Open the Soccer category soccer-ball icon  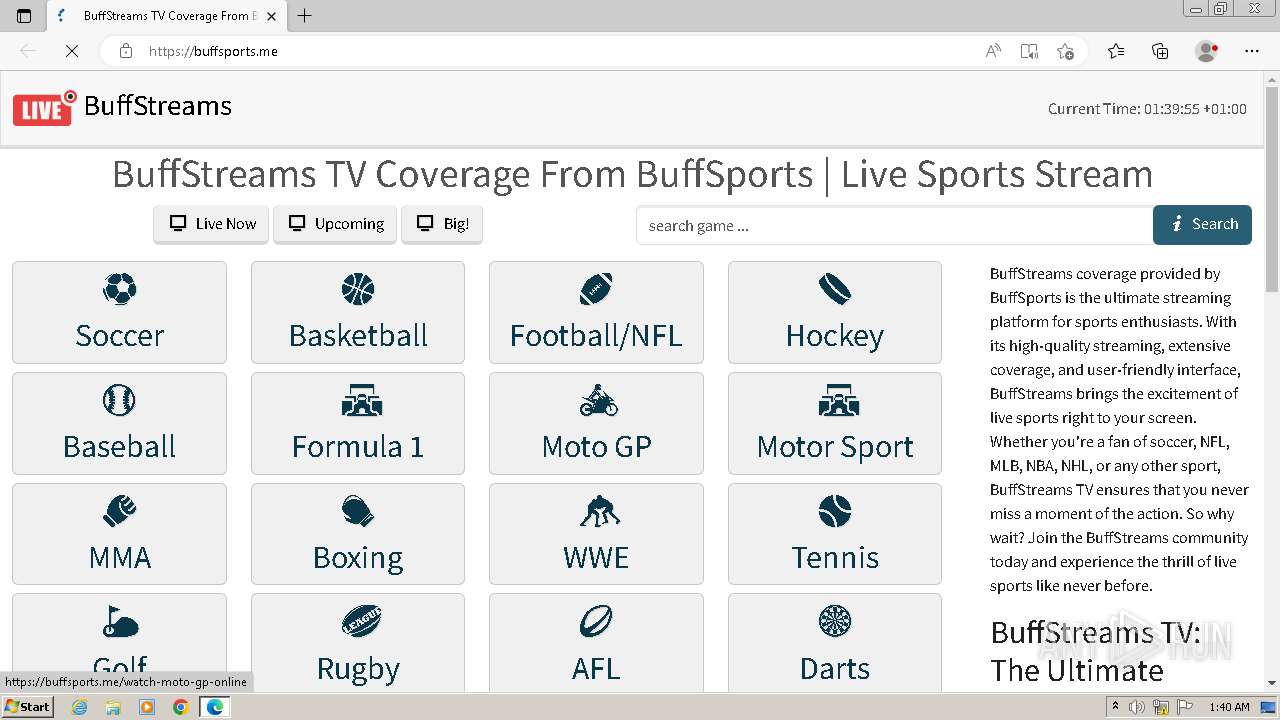119,289
